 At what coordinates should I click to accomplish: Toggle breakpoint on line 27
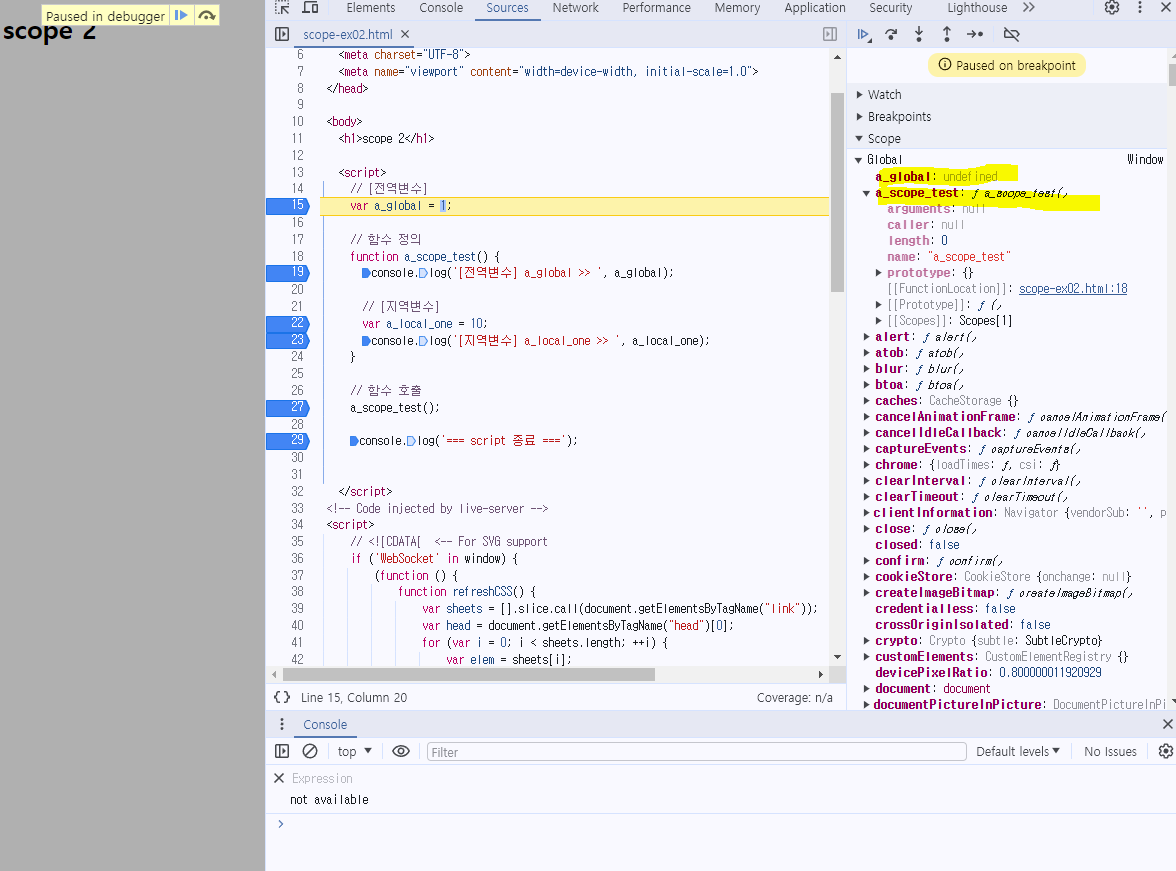[x=288, y=407]
